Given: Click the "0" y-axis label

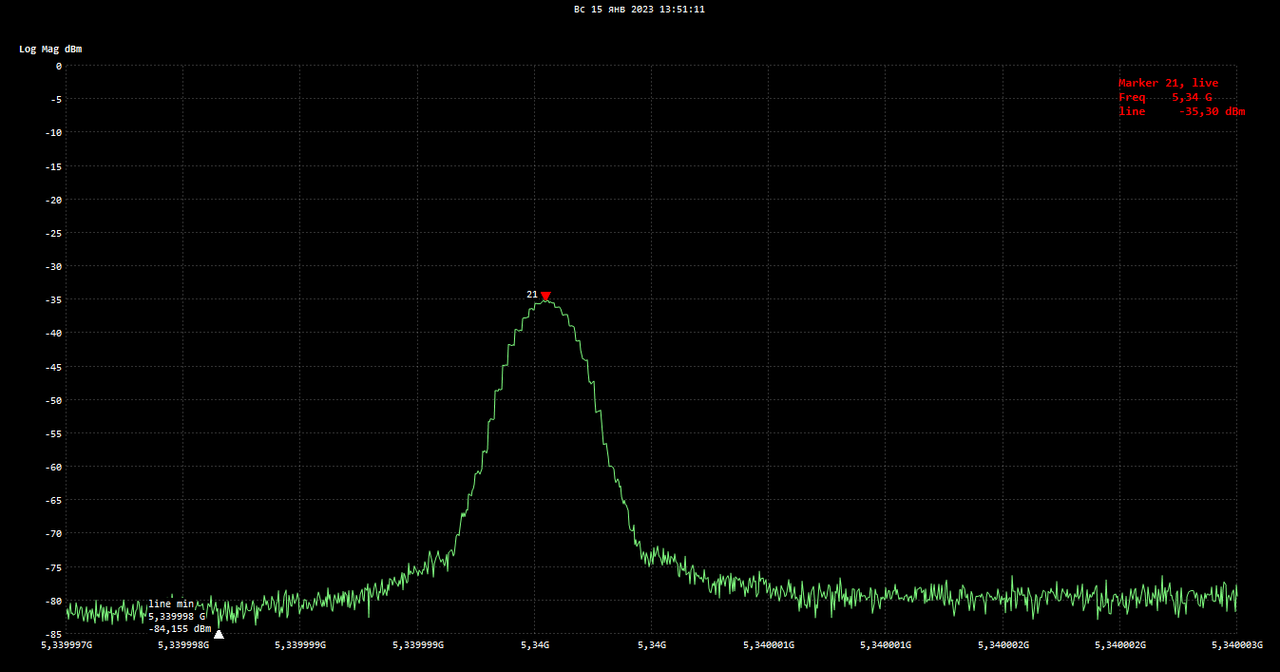Looking at the screenshot, I should [59, 66].
